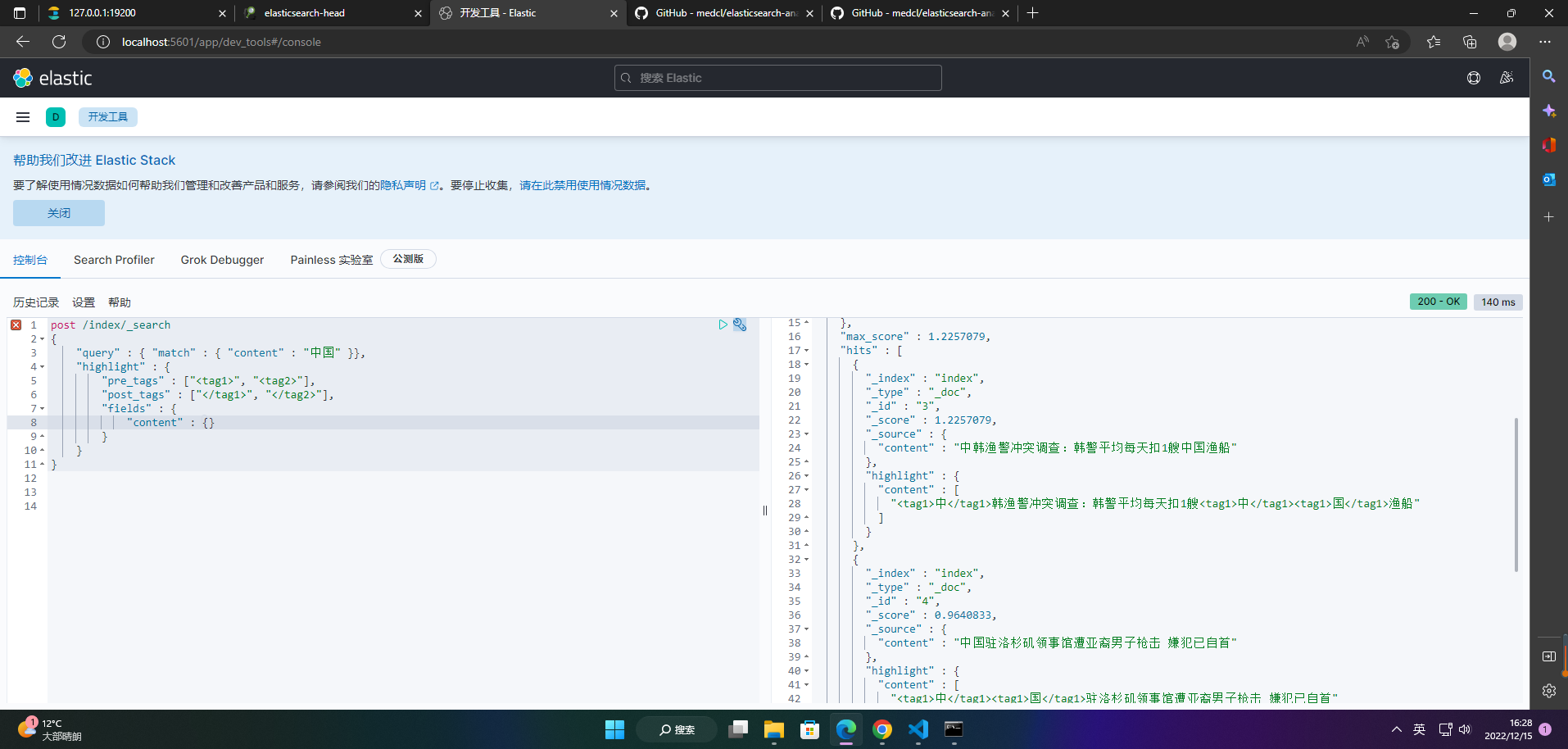1568x749 pixels.
Task: Click the 140 ms response time badge
Action: click(1498, 302)
